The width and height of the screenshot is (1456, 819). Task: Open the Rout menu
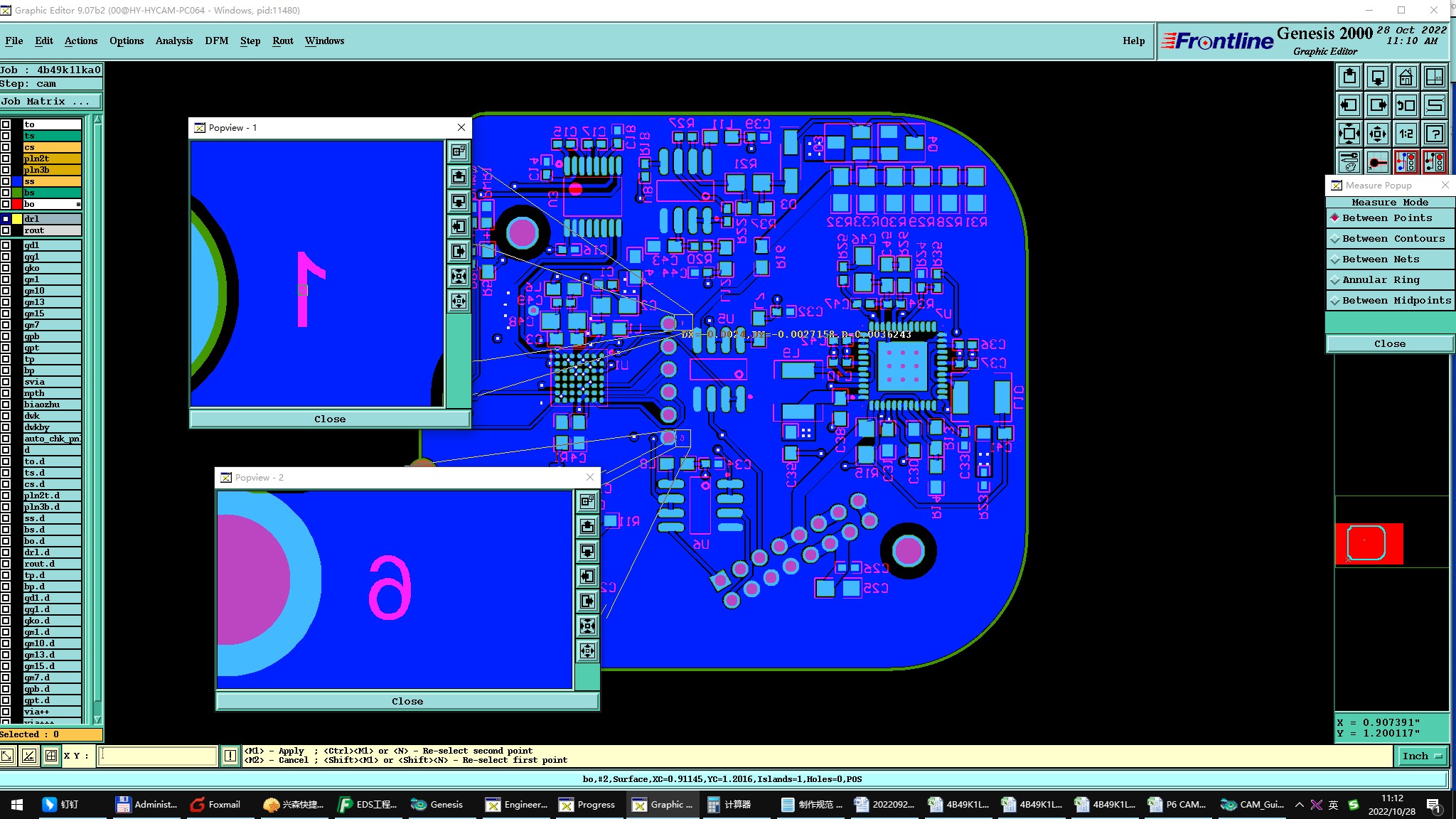[283, 41]
